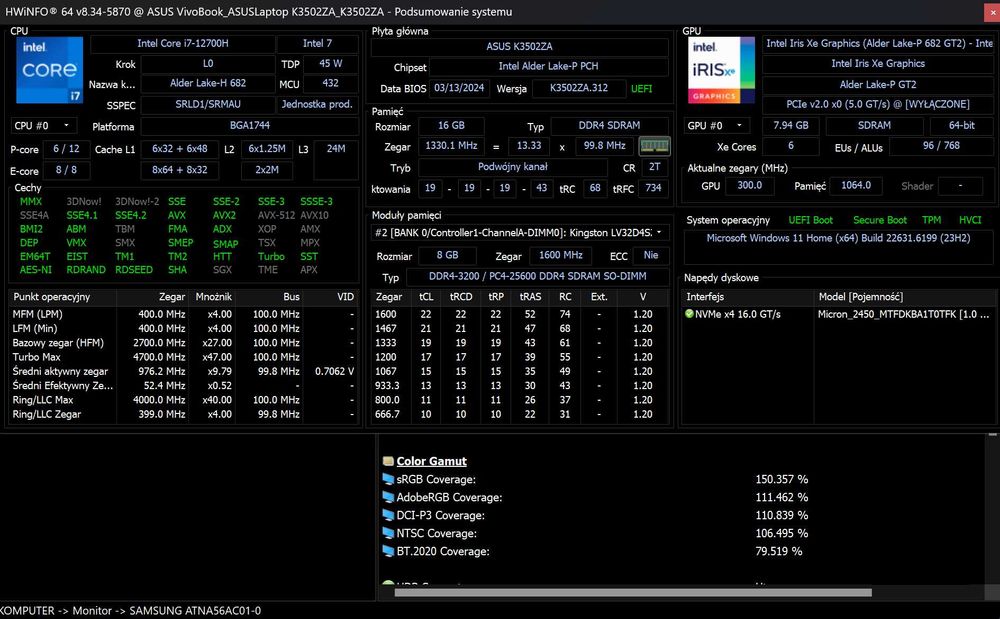Click the Color Gamut heading link

tap(431, 462)
